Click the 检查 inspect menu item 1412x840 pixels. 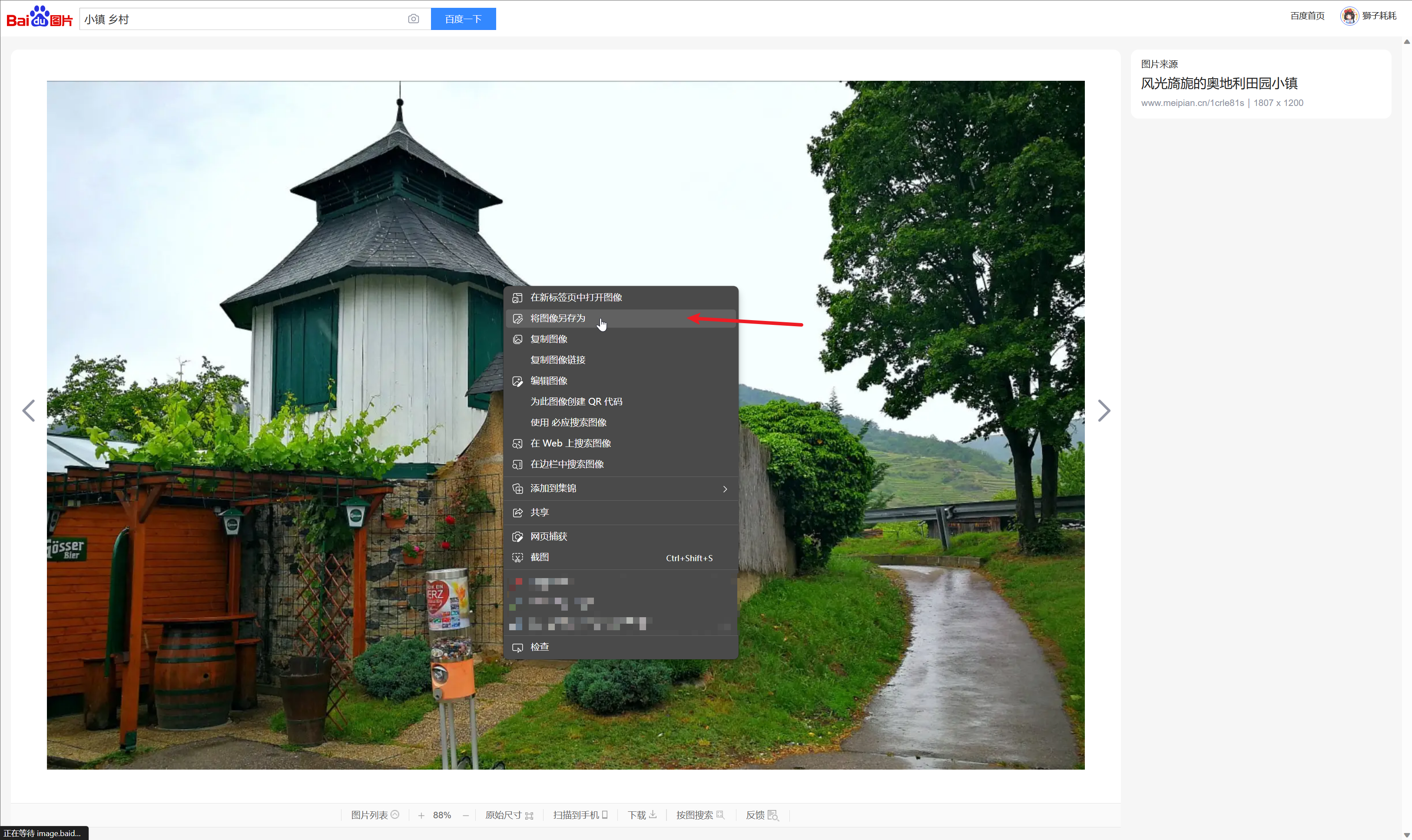click(539, 647)
